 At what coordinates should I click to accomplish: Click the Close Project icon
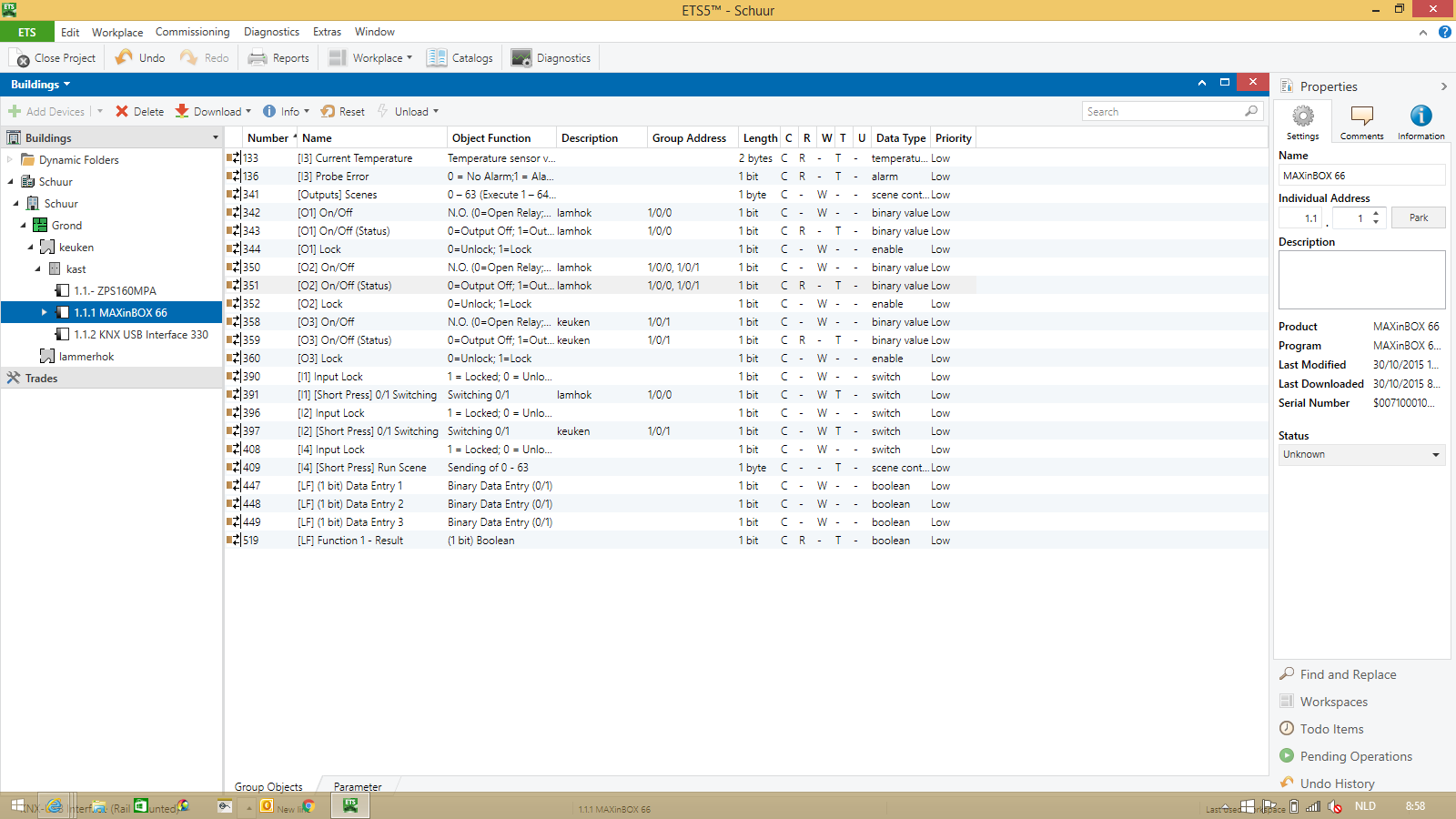pos(19,58)
